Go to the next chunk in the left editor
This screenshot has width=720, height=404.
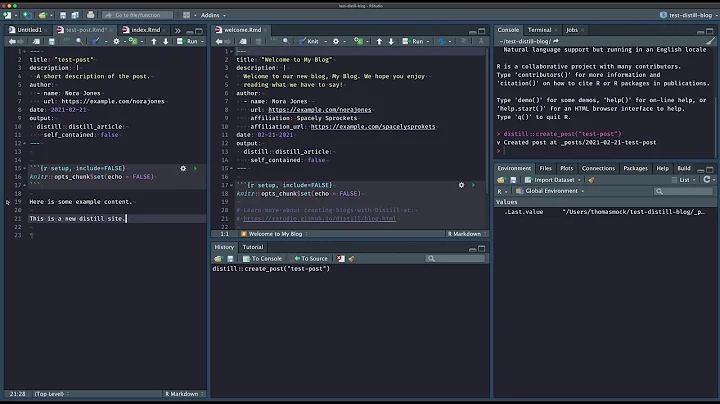[166, 41]
